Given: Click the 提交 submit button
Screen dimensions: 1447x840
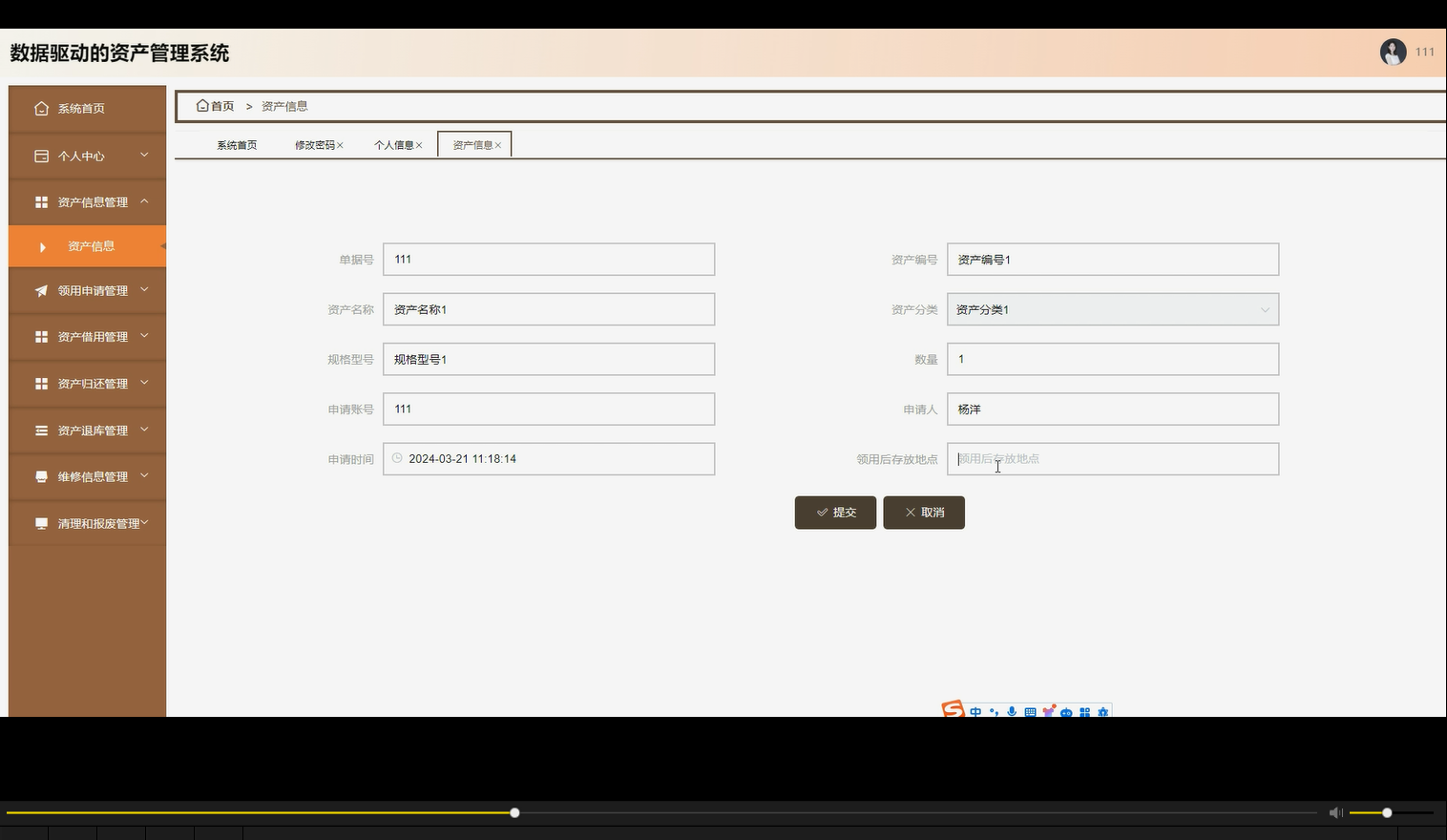Looking at the screenshot, I should [835, 513].
